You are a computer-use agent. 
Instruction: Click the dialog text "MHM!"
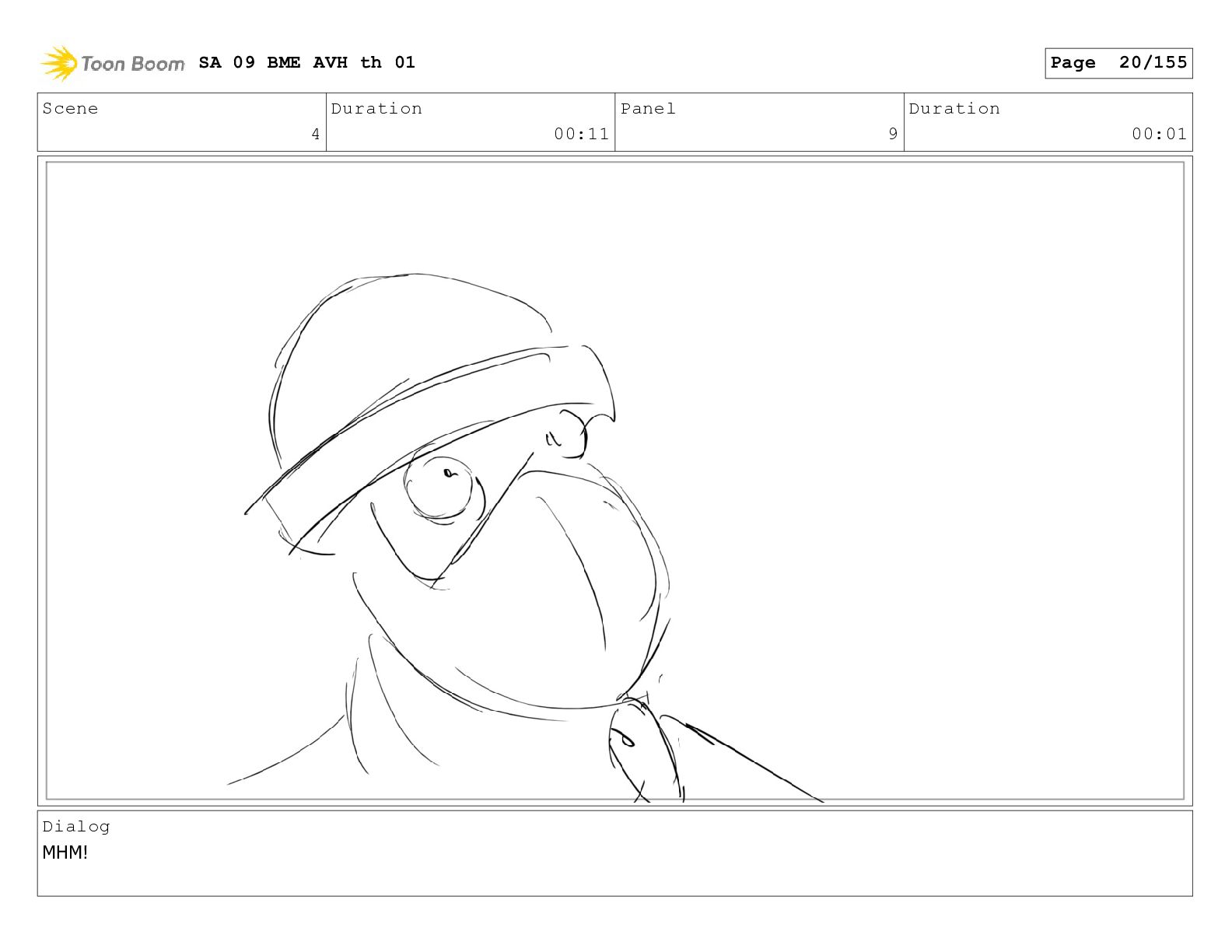click(x=65, y=852)
